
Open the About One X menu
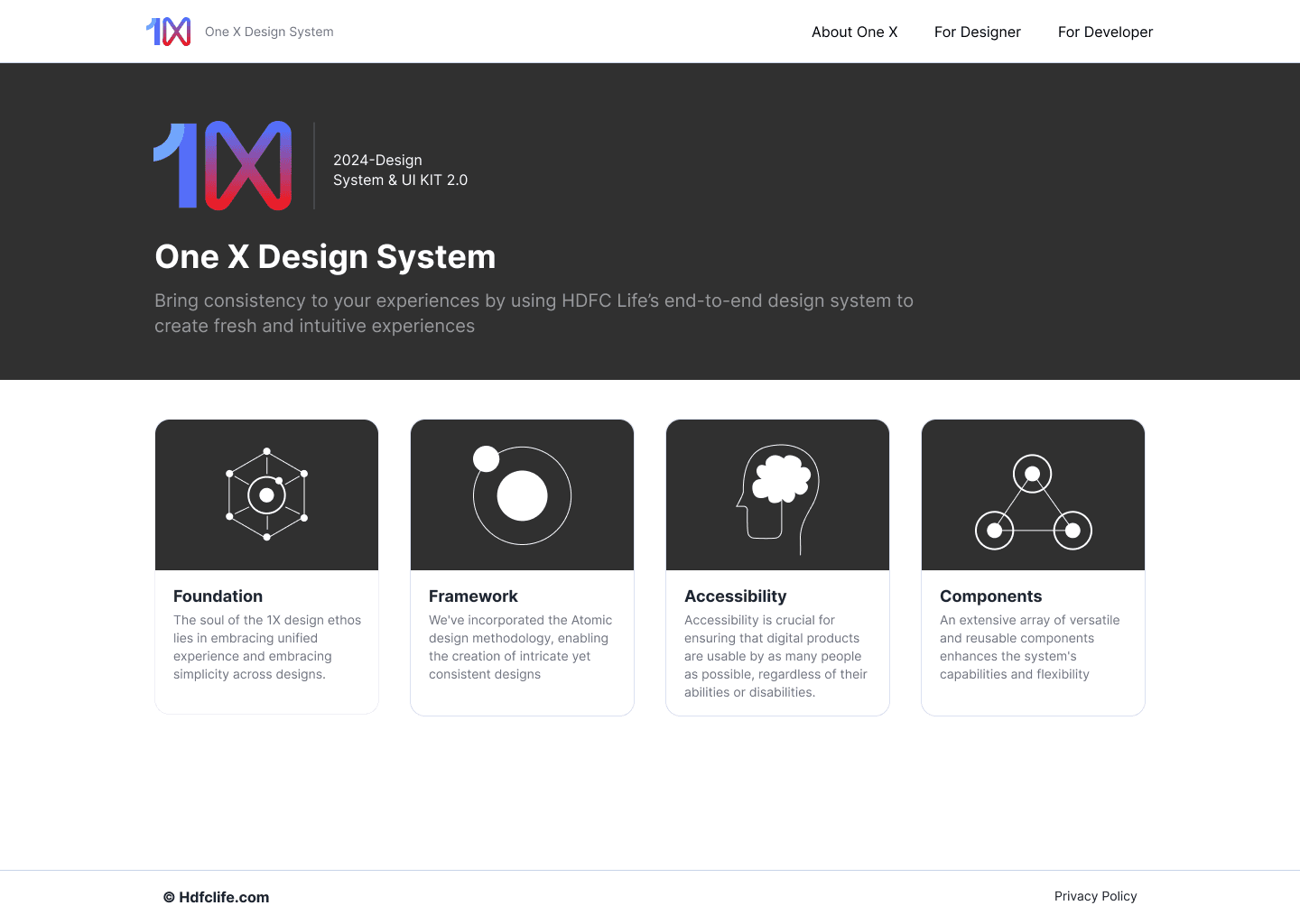pos(854,32)
